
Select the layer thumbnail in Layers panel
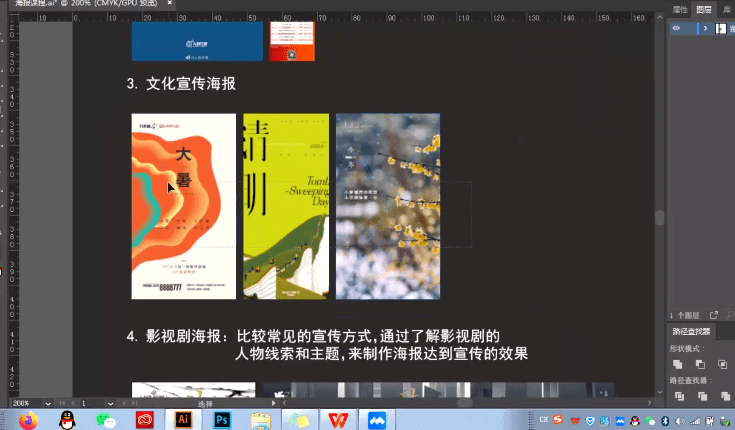723,29
